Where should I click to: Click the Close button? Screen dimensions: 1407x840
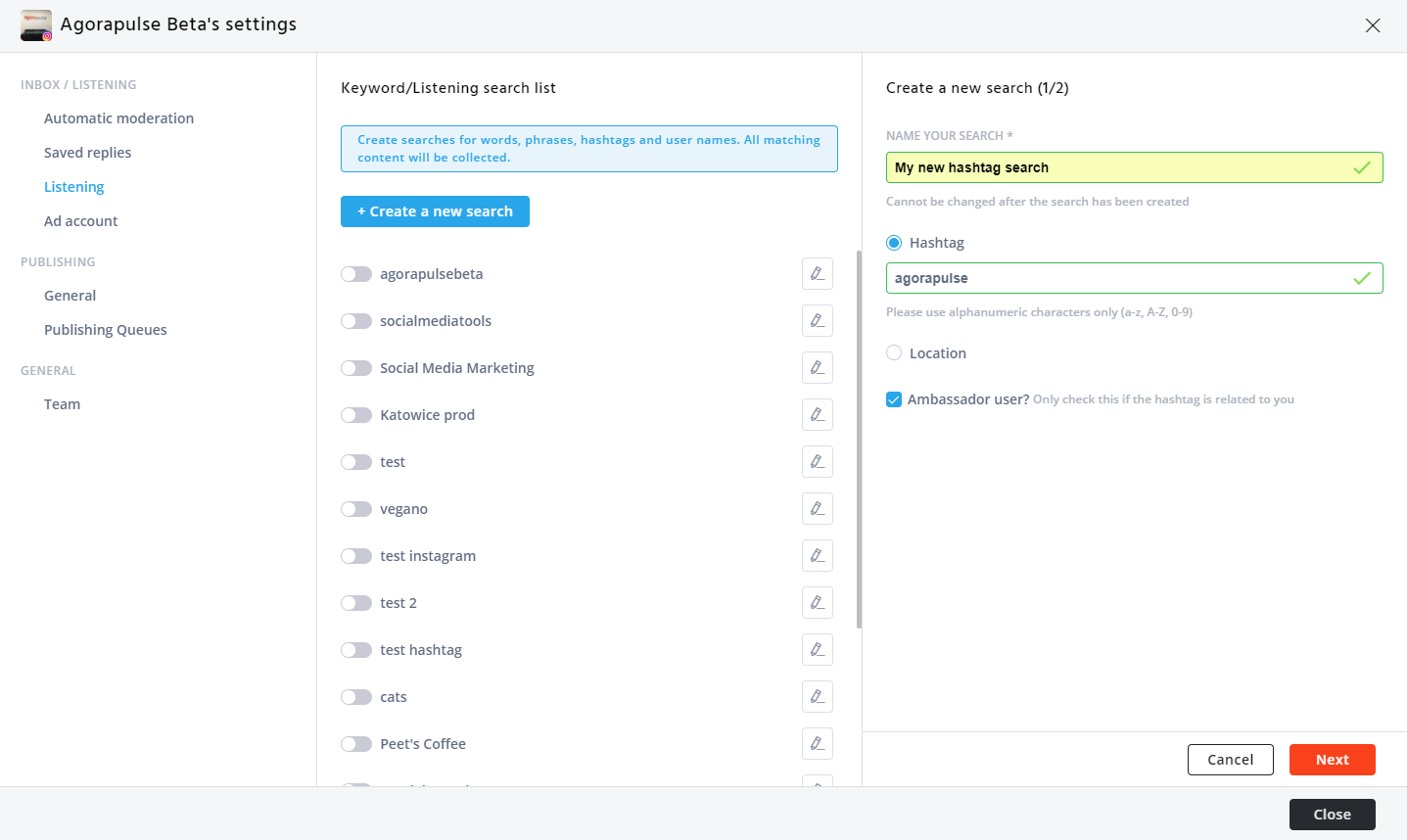1332,815
